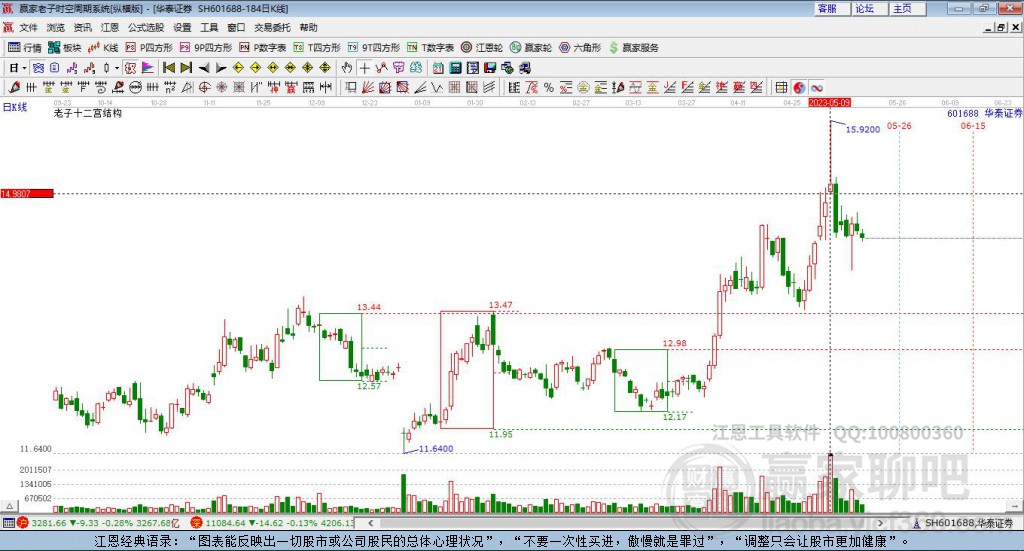
Task: Jump to the last bar with skip-end arrow
Action: point(186,68)
